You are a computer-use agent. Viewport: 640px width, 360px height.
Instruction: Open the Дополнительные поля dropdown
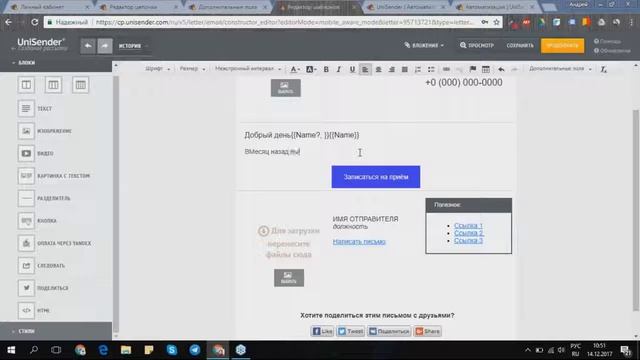click(560, 69)
